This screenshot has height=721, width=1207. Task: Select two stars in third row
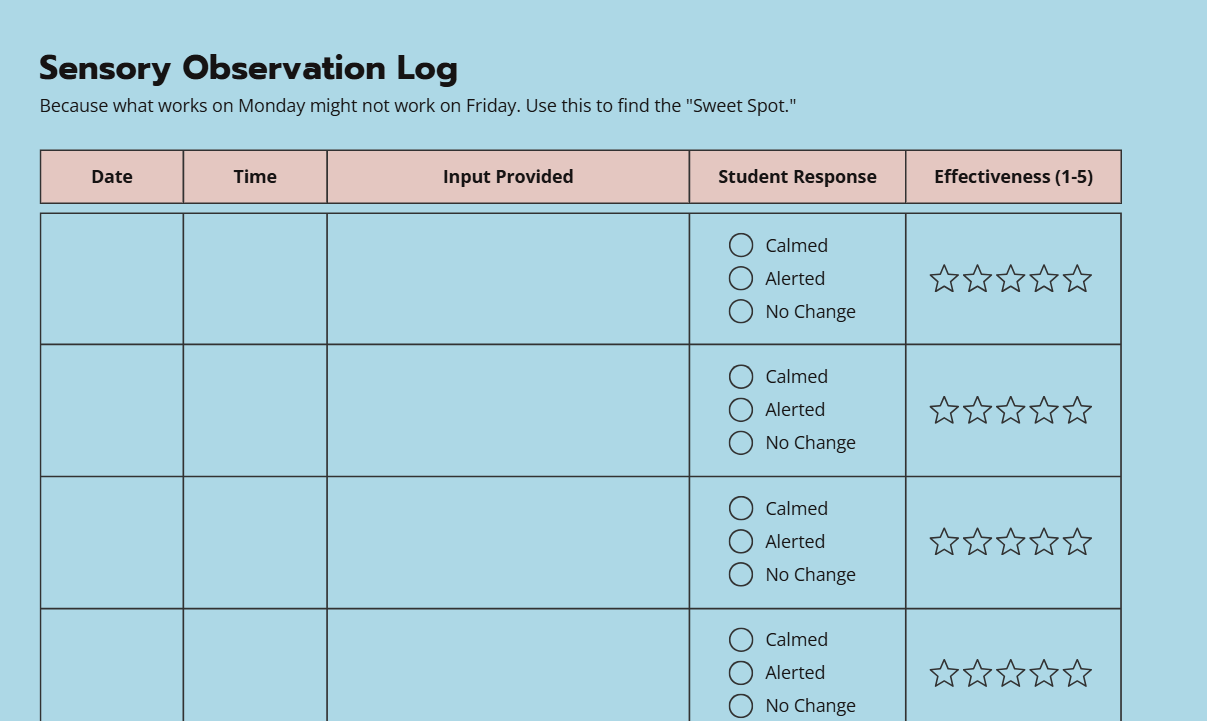pos(977,542)
